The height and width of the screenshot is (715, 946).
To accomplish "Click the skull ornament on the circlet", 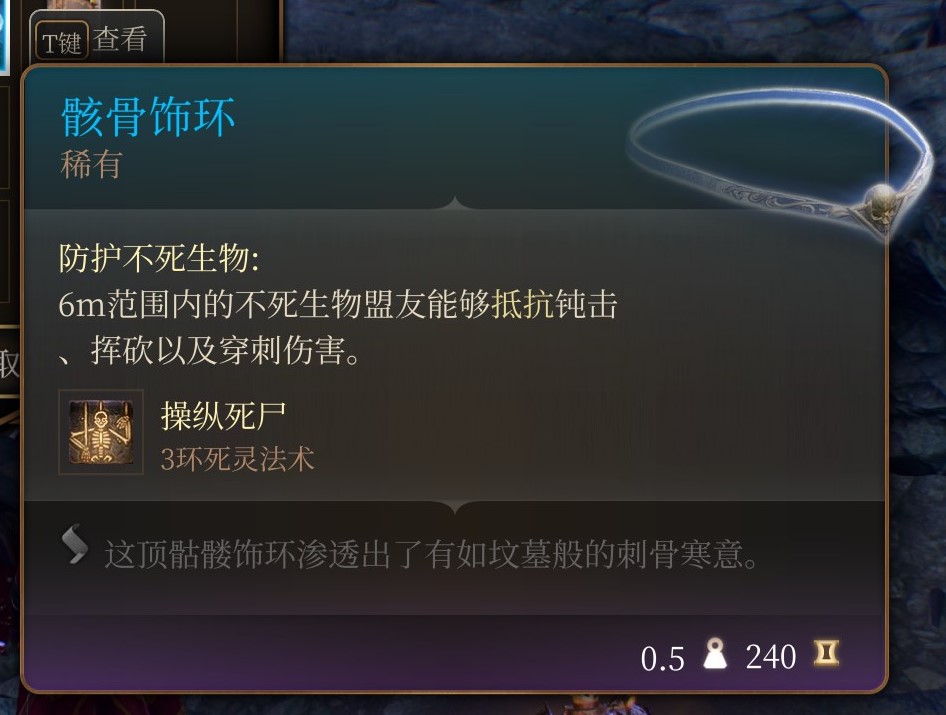I will click(881, 205).
